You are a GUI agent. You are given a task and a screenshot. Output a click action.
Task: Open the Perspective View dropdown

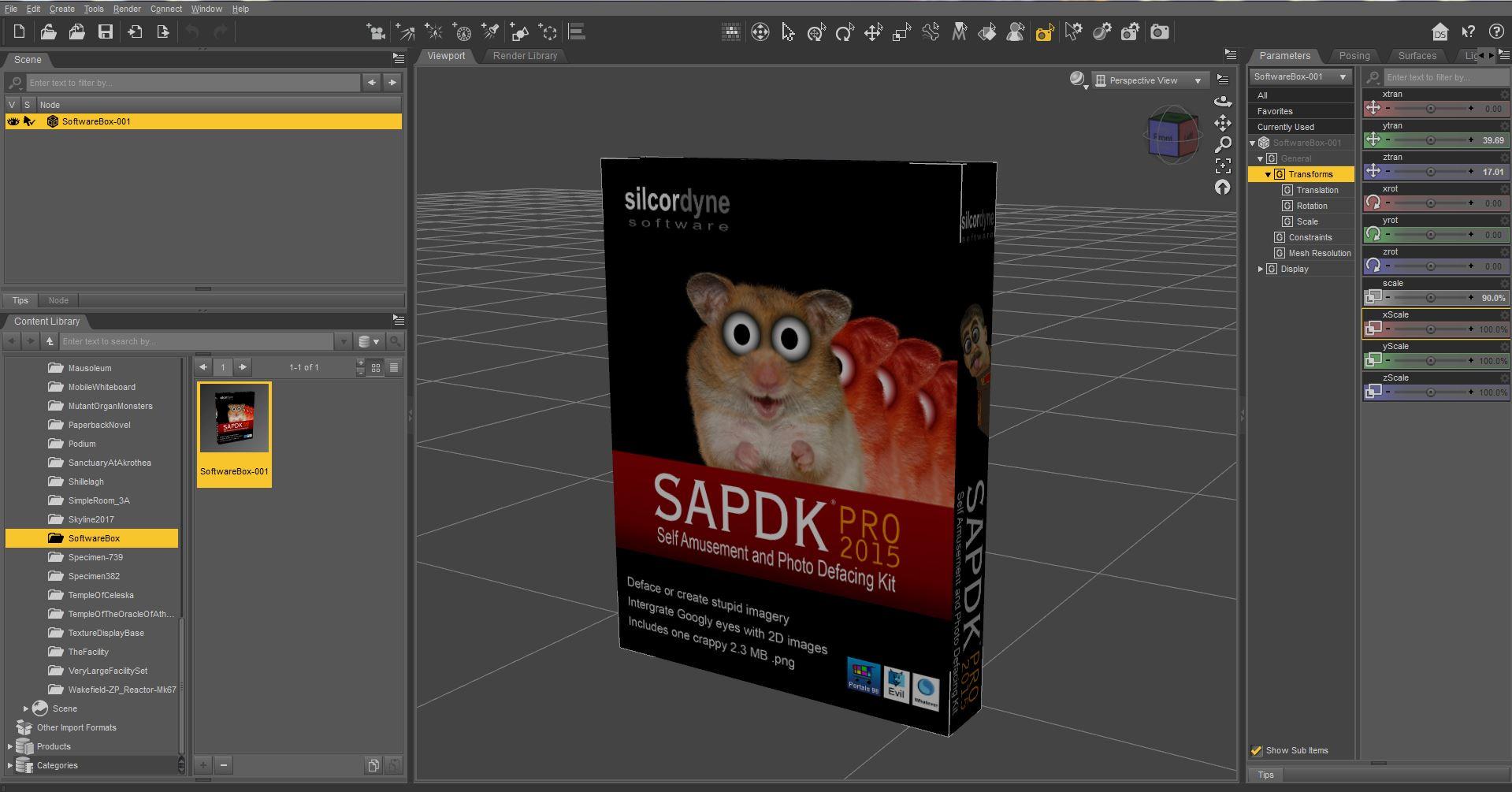pyautogui.click(x=1149, y=80)
